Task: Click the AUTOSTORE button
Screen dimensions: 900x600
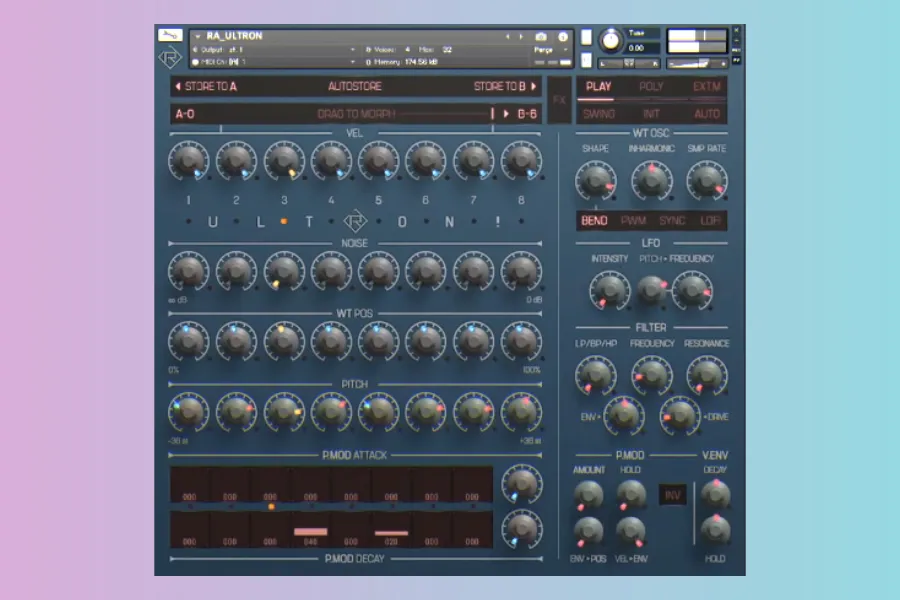Action: click(x=355, y=87)
